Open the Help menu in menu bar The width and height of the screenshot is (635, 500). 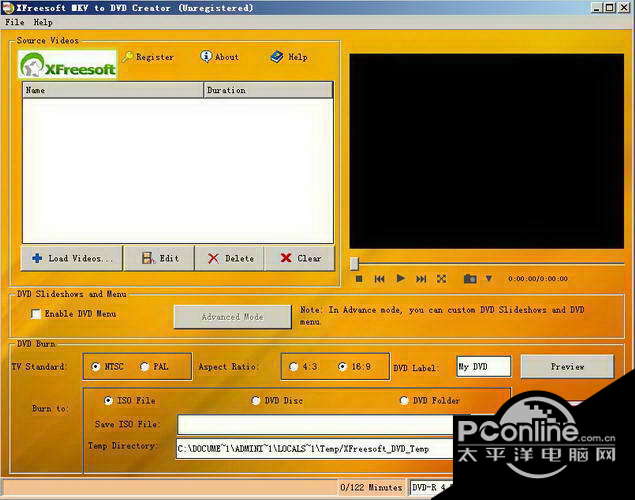(43, 22)
